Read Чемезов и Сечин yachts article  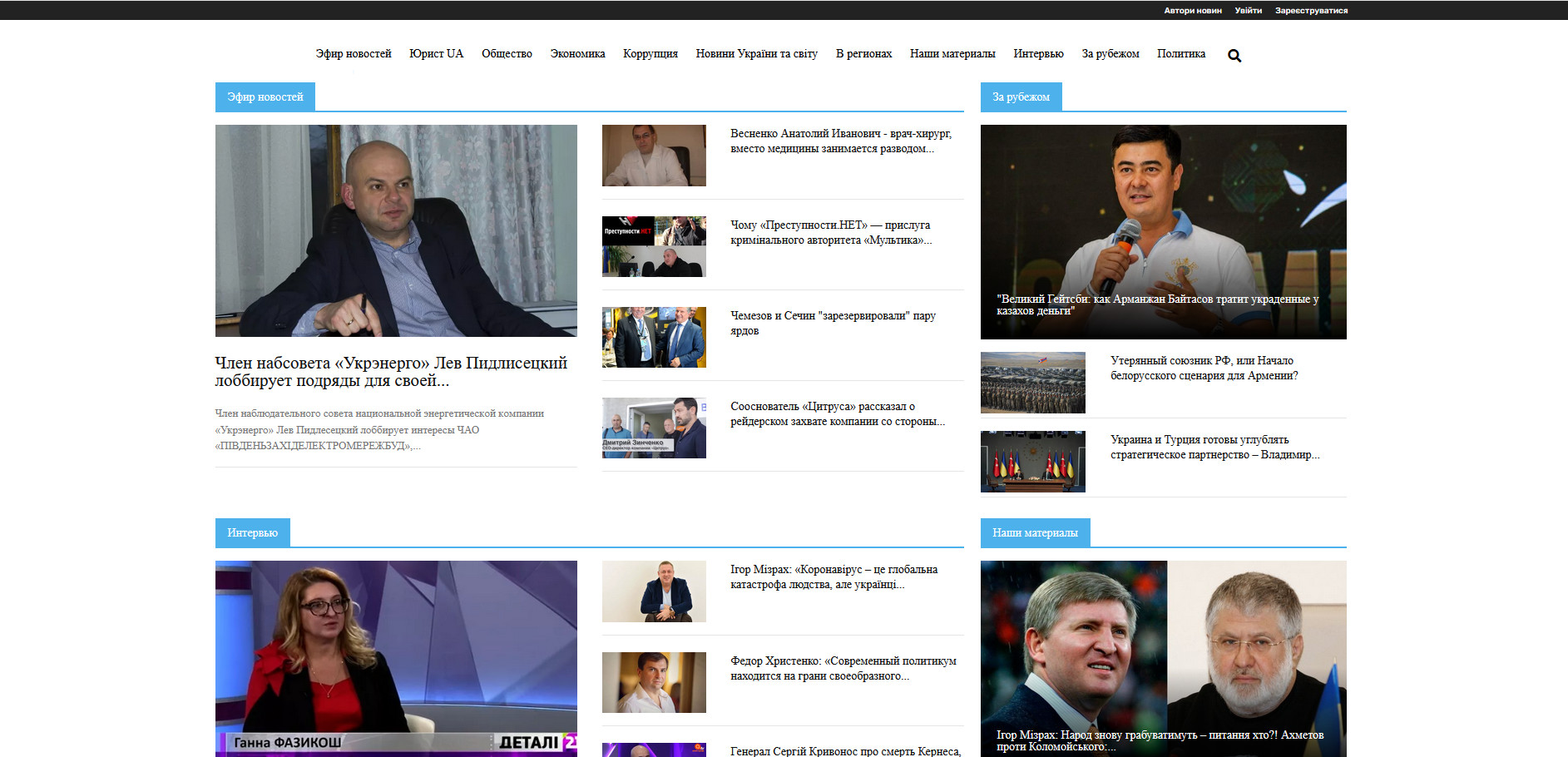[833, 324]
